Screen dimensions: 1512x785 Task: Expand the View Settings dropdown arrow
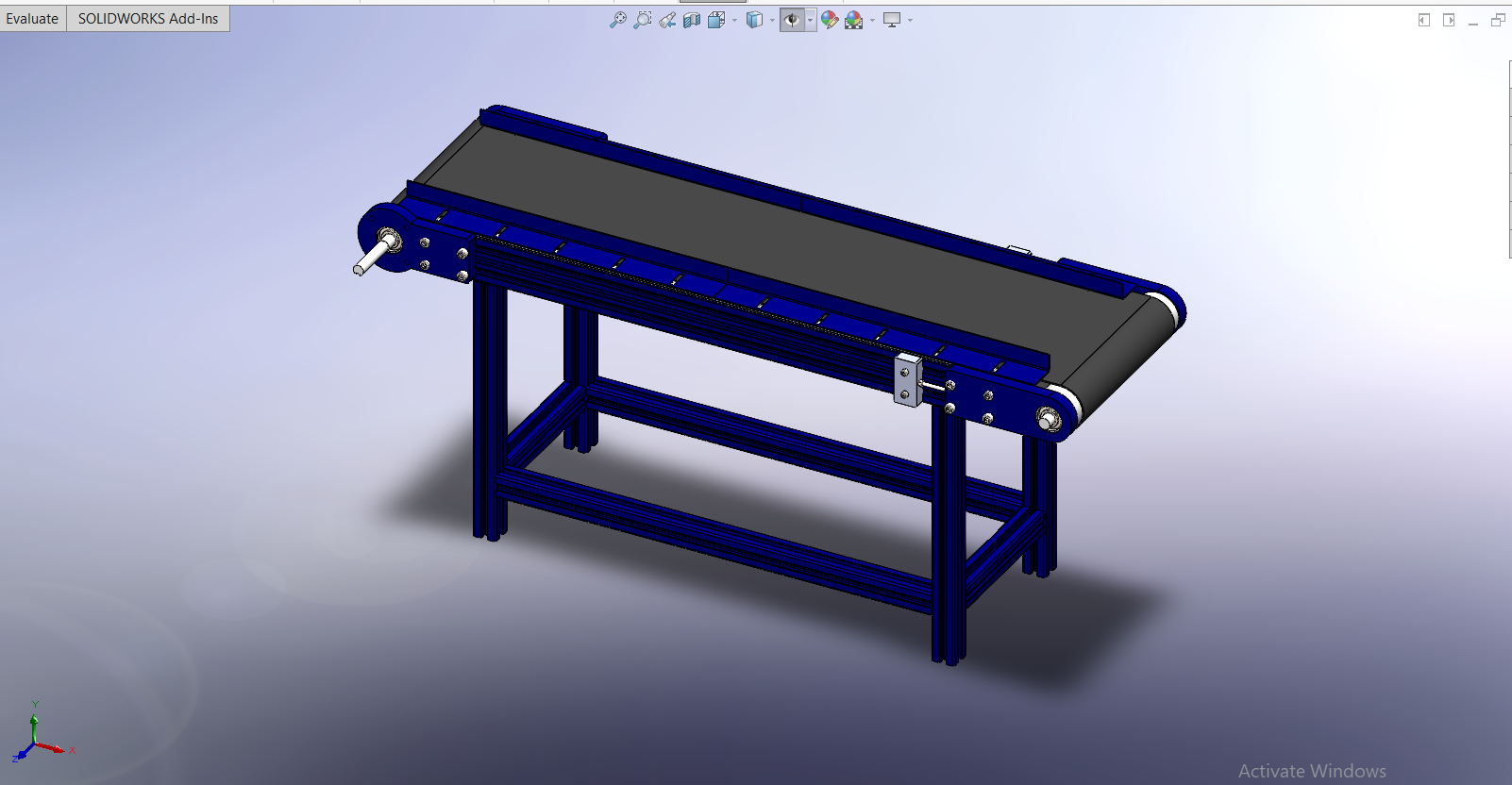pyautogui.click(x=910, y=20)
